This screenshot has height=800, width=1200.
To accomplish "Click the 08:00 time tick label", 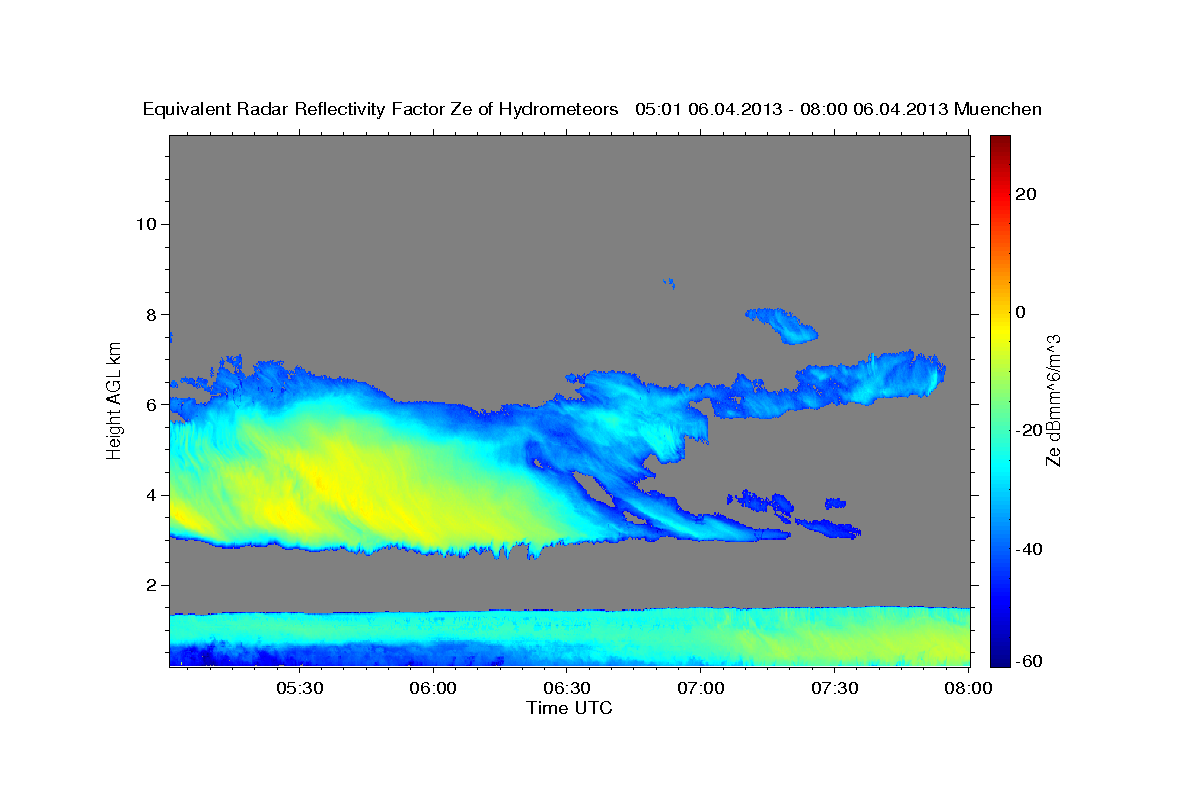I will [968, 689].
